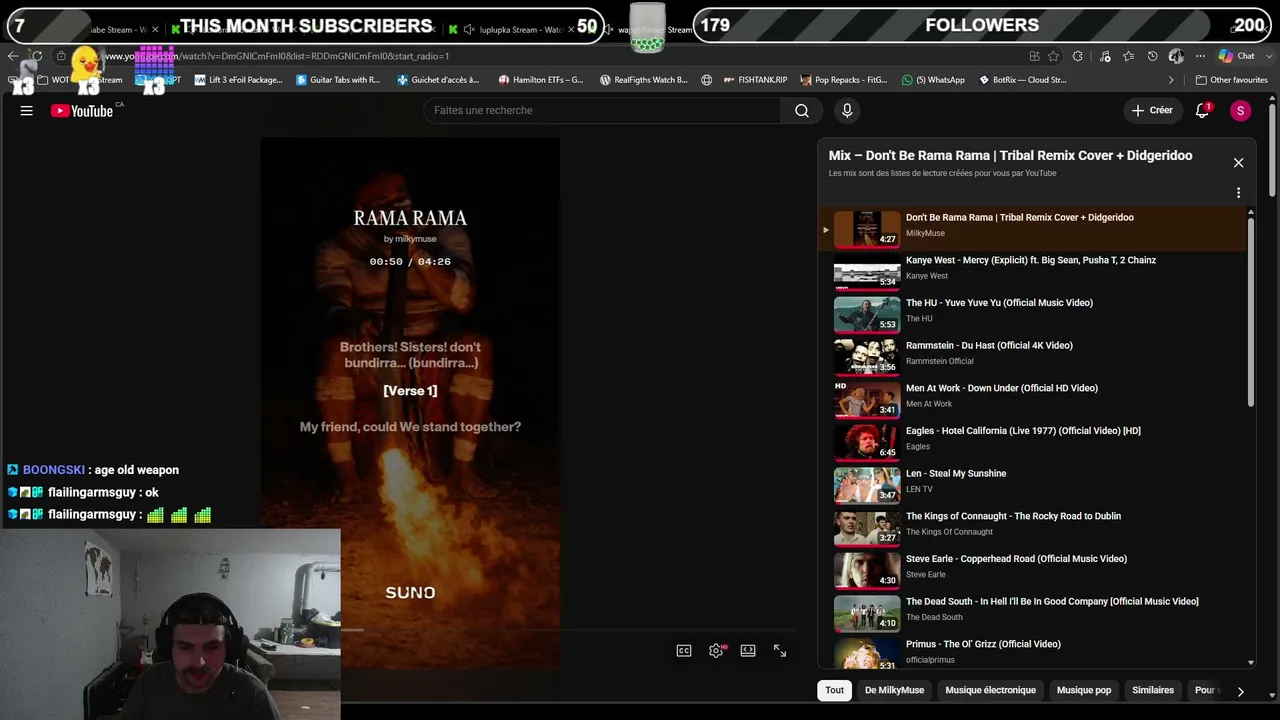Select the Tout filter chip
Image resolution: width=1280 pixels, height=720 pixels.
(834, 690)
